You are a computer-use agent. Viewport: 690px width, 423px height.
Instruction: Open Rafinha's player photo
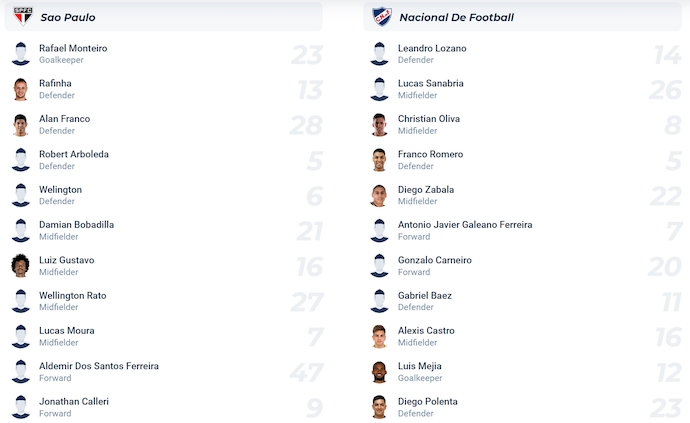point(21,90)
